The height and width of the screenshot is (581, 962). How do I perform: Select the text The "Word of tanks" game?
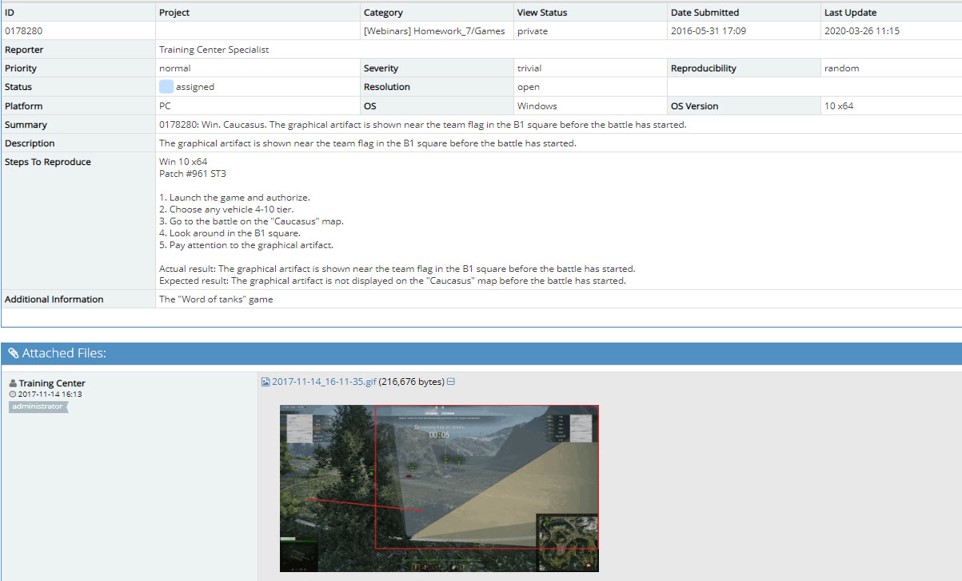coord(216,299)
